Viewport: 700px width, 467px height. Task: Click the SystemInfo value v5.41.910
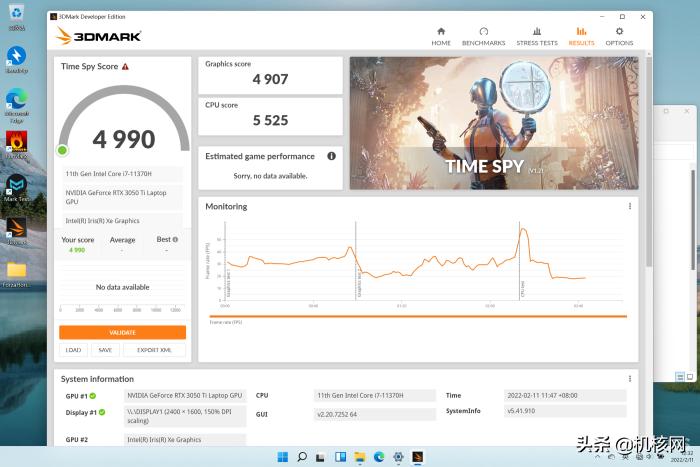[x=565, y=411]
